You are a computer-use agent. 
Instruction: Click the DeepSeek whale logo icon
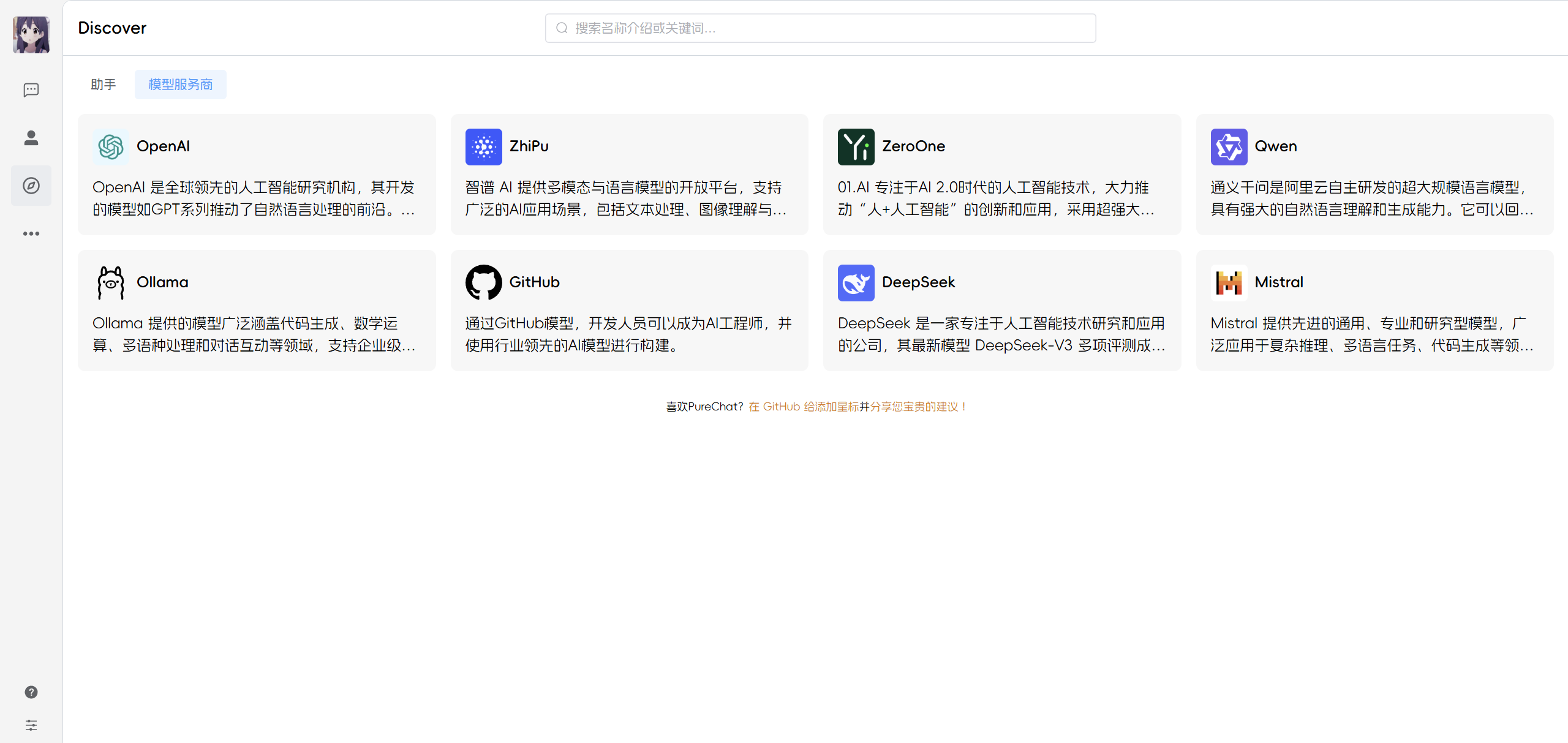tap(856, 283)
